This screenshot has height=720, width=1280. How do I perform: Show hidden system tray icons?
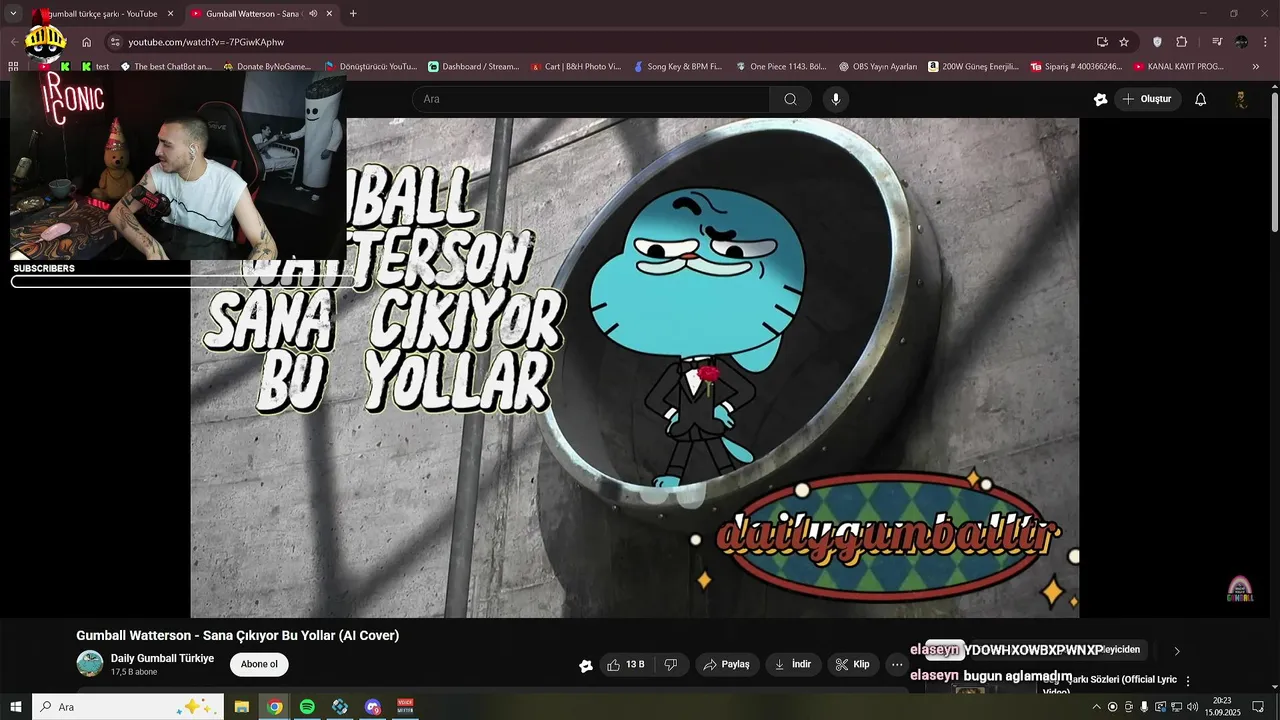pos(1096,707)
